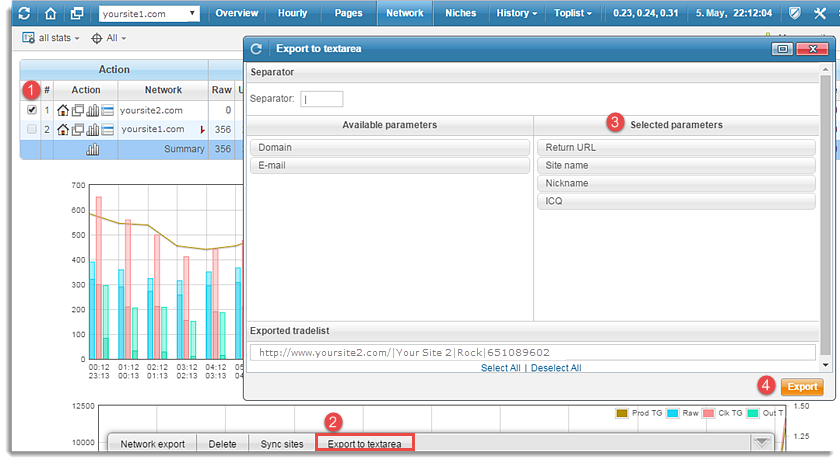Click the Deselect All link
This screenshot has height=463, width=840.
[x=555, y=368]
